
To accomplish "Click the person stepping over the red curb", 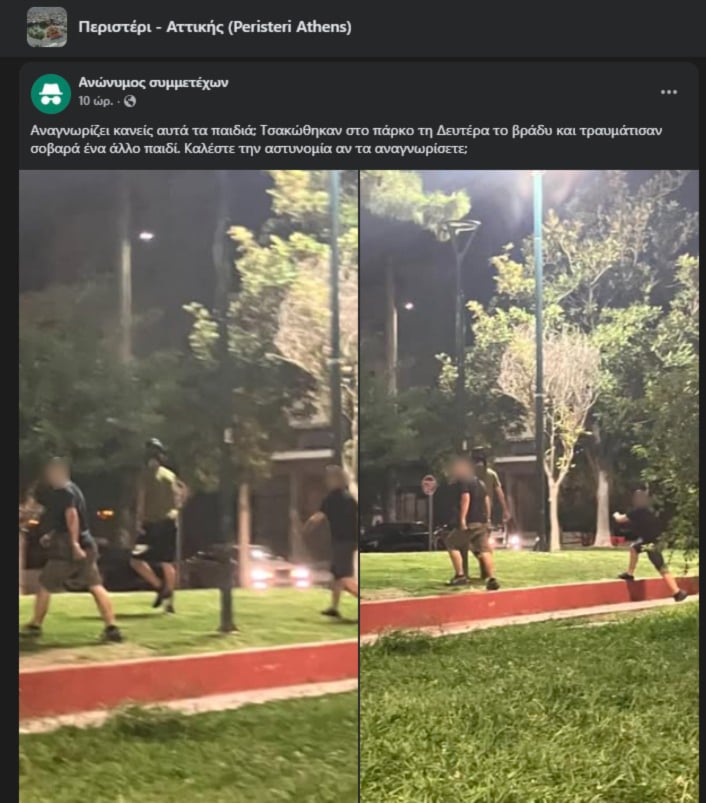I will pos(649,545).
